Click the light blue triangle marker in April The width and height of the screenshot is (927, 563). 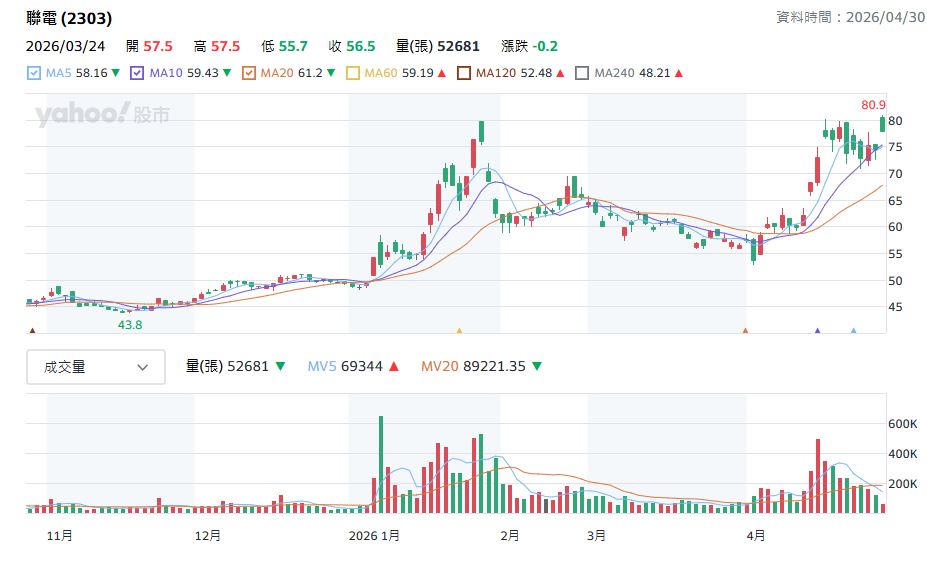[853, 330]
